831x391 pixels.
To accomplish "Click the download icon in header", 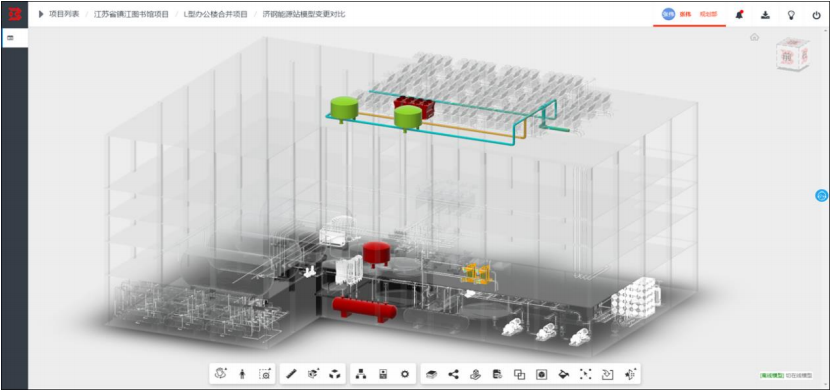I will [x=765, y=15].
